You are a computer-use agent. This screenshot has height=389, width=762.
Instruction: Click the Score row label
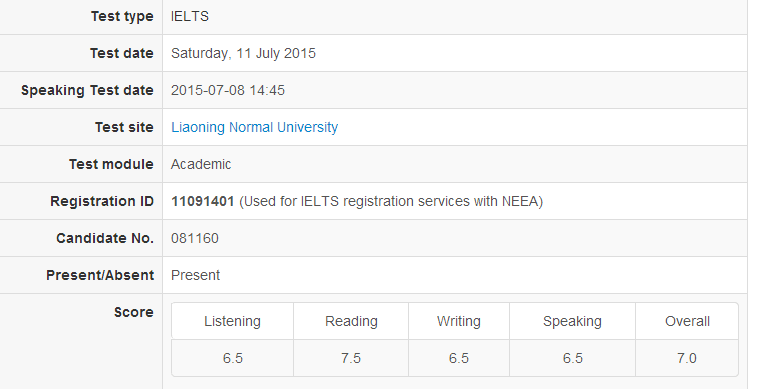click(x=134, y=312)
